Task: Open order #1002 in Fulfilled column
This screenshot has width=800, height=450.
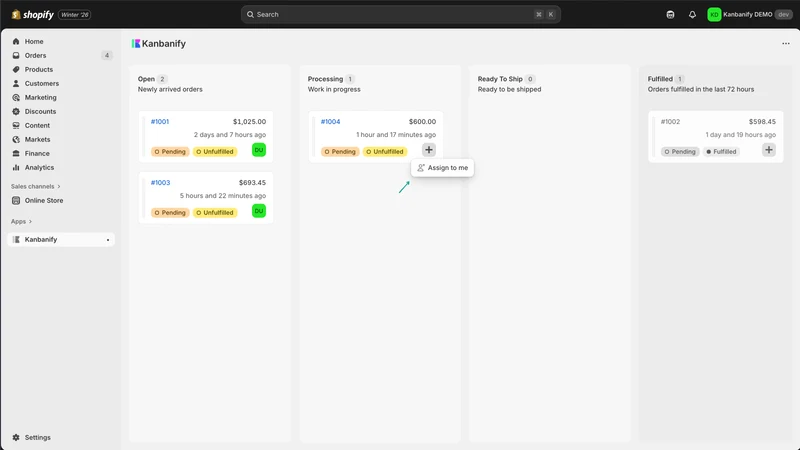Action: pyautogui.click(x=670, y=121)
